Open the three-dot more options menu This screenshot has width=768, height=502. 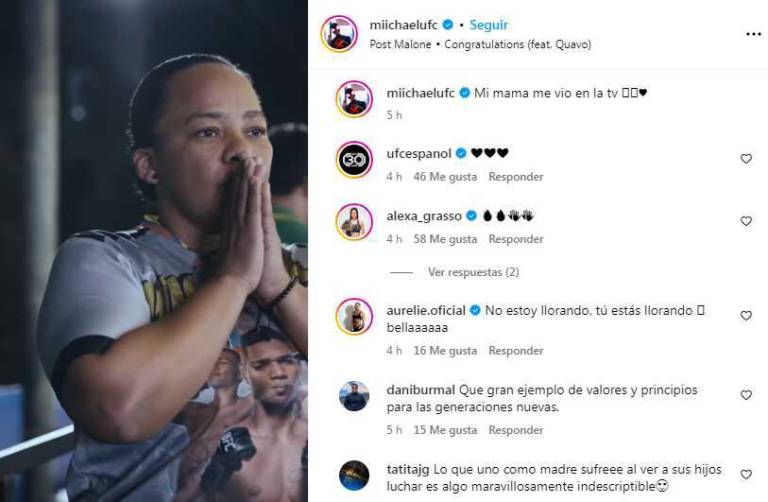tap(753, 34)
